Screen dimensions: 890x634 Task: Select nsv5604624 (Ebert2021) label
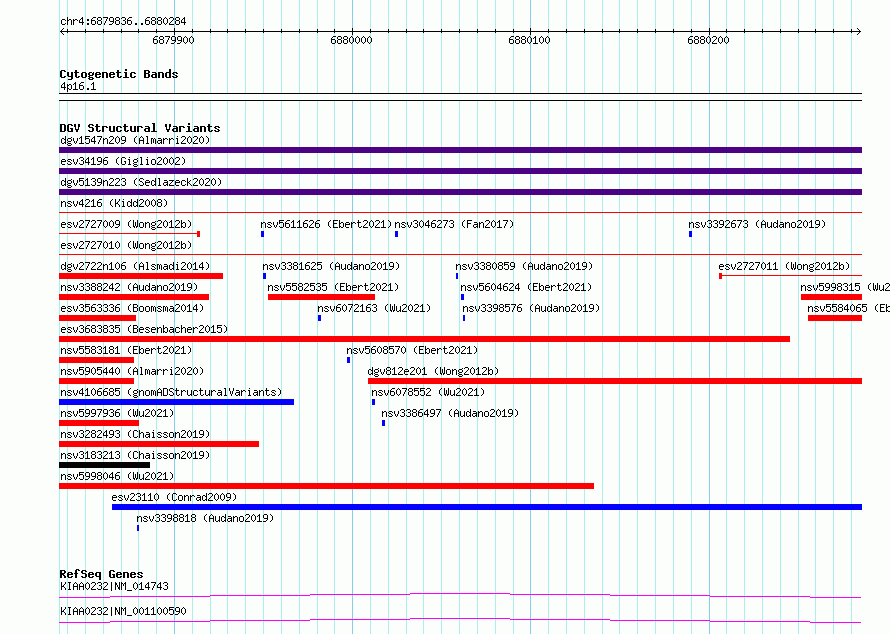tap(526, 287)
